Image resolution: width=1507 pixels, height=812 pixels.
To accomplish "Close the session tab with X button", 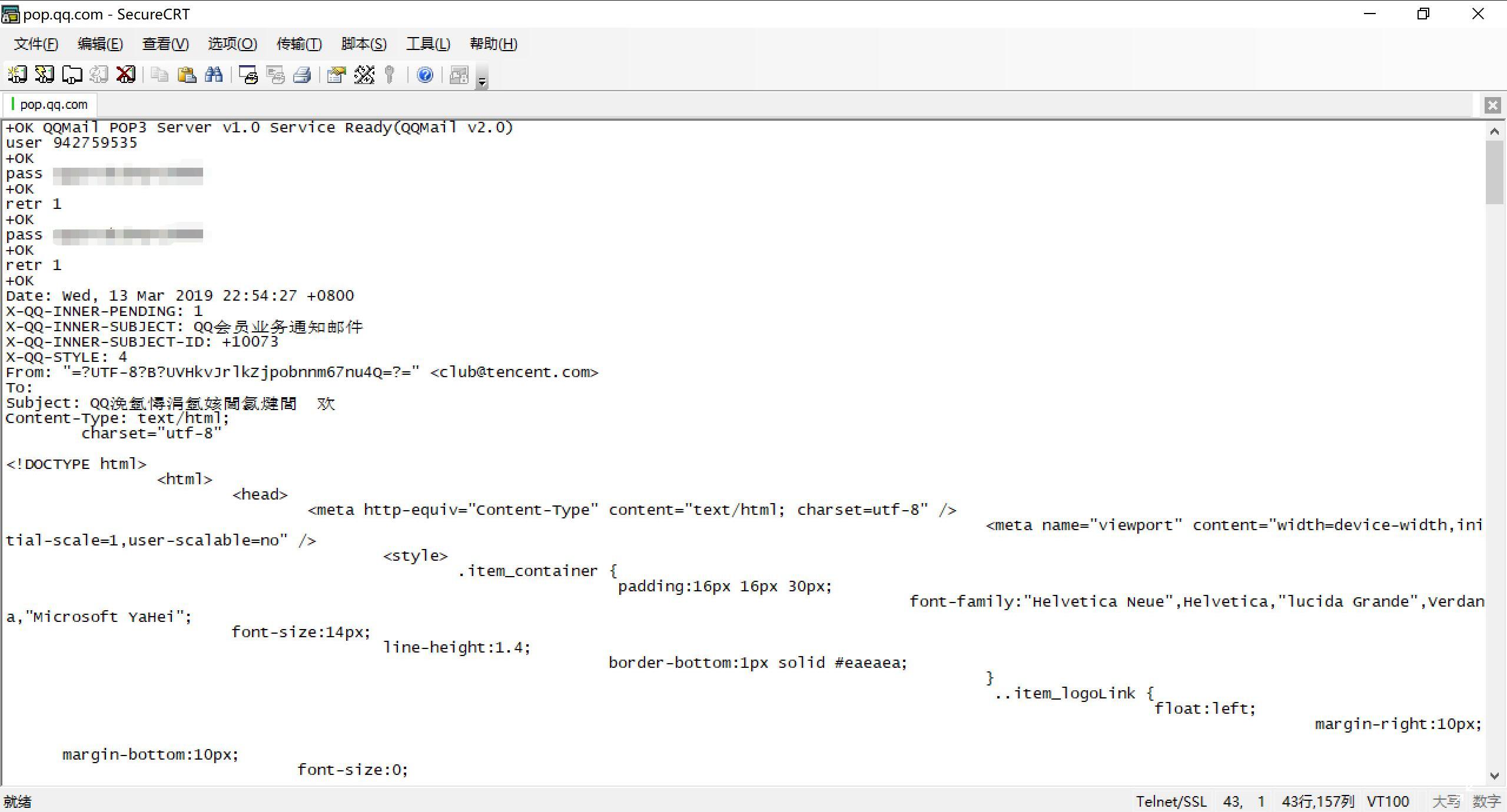I will [x=1492, y=105].
